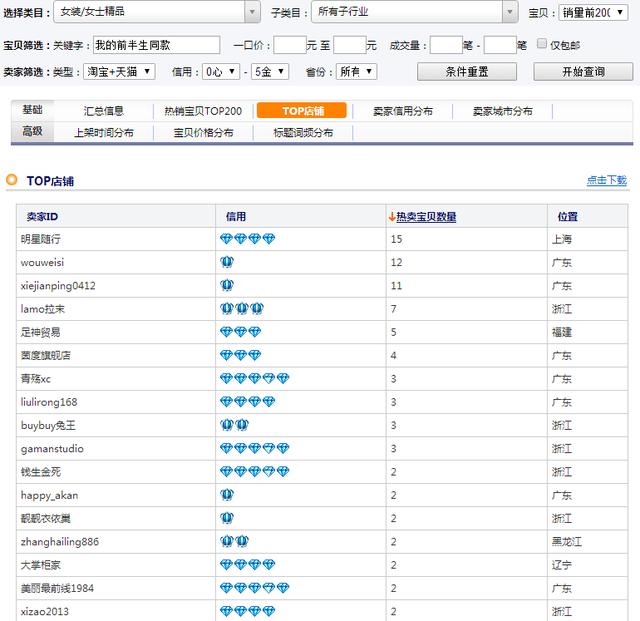
Task: Switch to the 汇总信息 tab
Action: [x=103, y=111]
